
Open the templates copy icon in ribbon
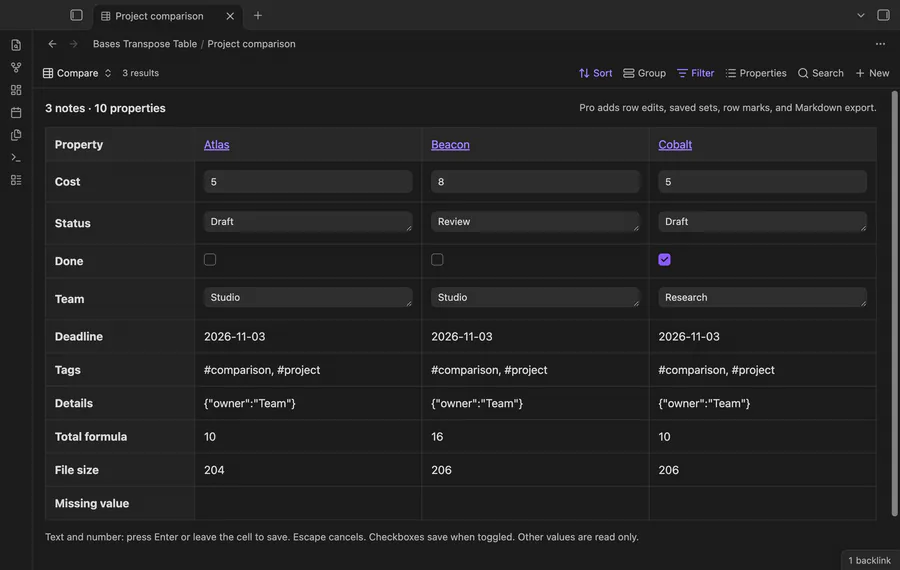[16, 135]
